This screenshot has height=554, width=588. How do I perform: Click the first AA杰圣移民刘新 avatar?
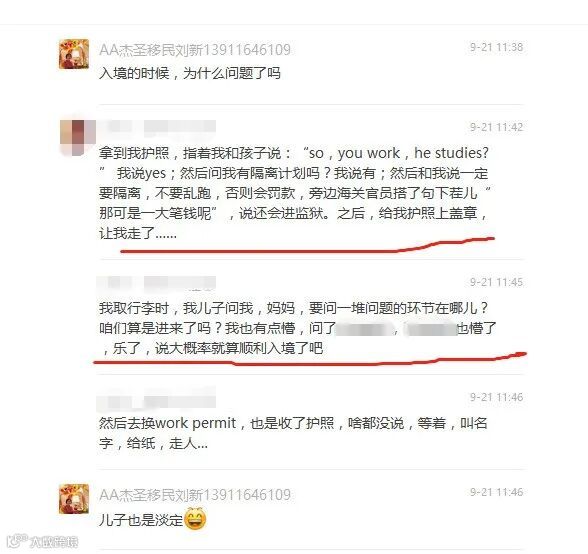pos(74,54)
